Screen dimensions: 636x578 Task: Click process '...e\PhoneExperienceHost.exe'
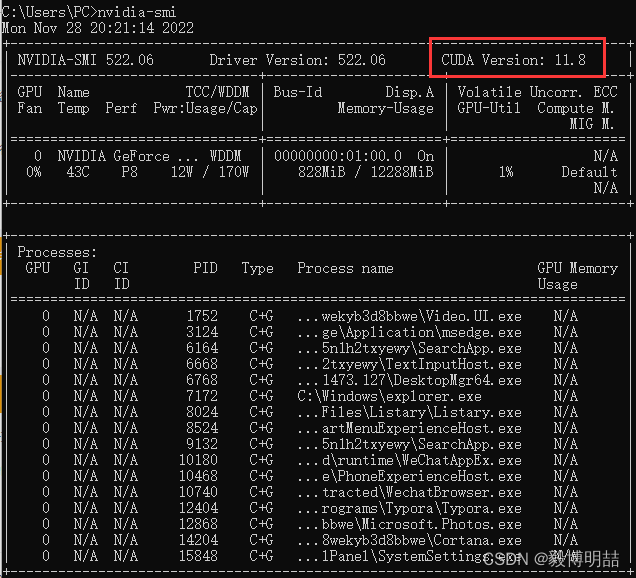pos(409,476)
